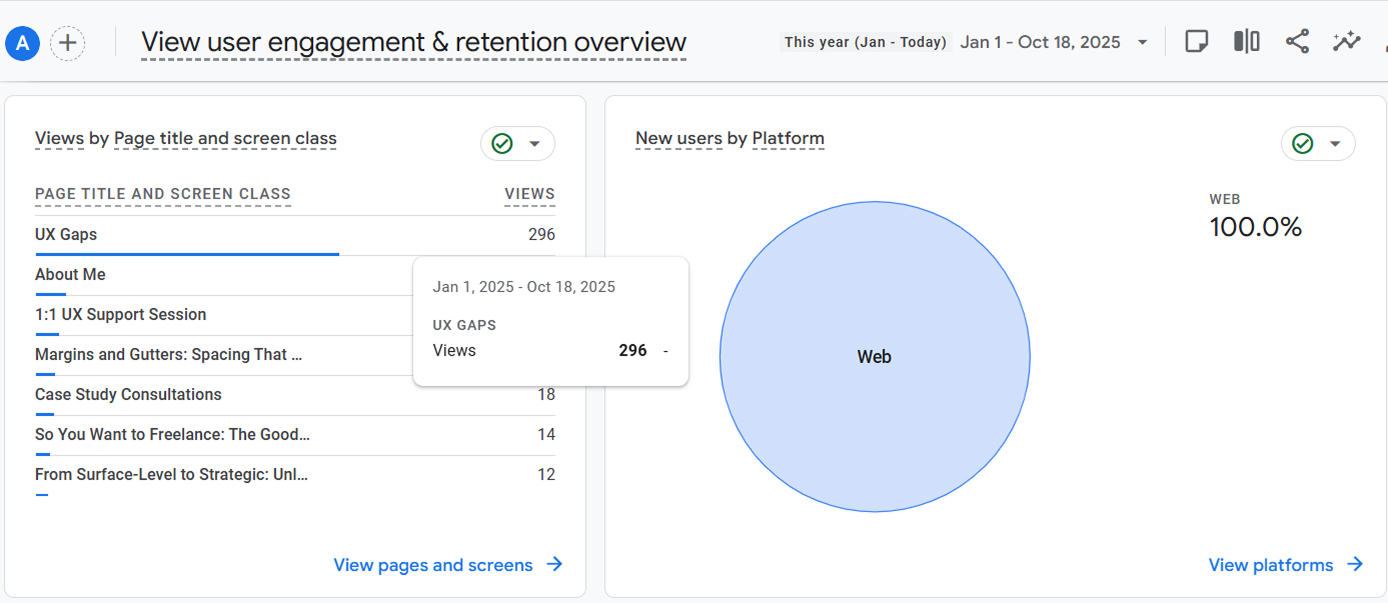Click green check icon on Views card

point(502,144)
